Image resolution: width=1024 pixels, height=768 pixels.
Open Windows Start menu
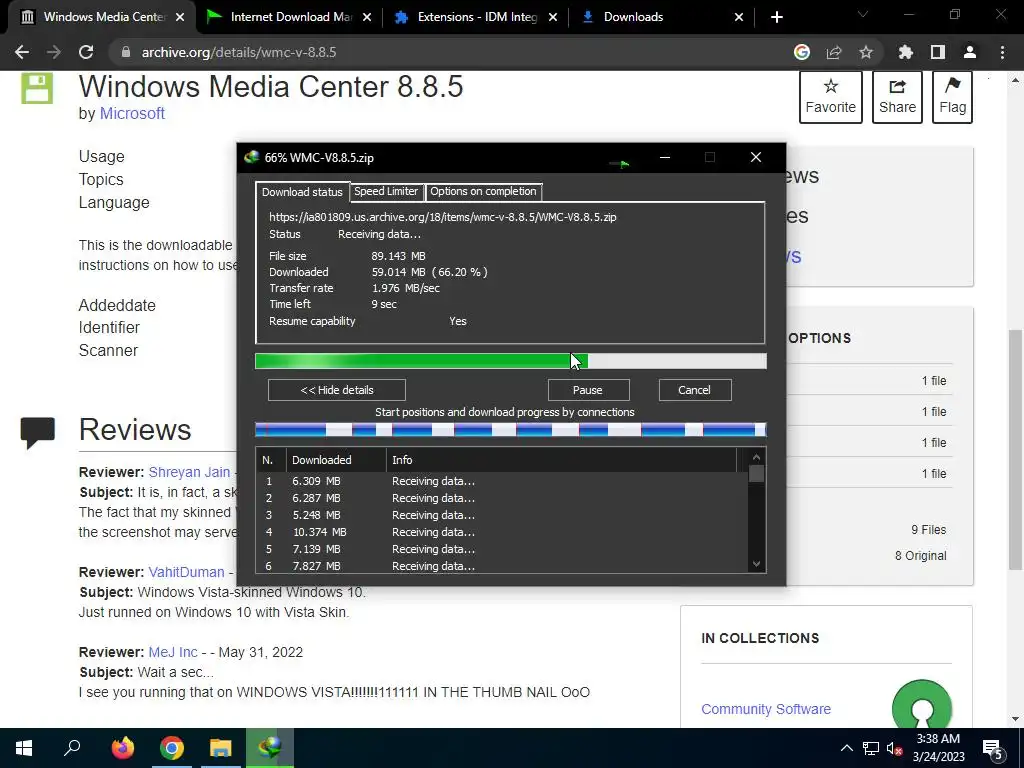24,748
